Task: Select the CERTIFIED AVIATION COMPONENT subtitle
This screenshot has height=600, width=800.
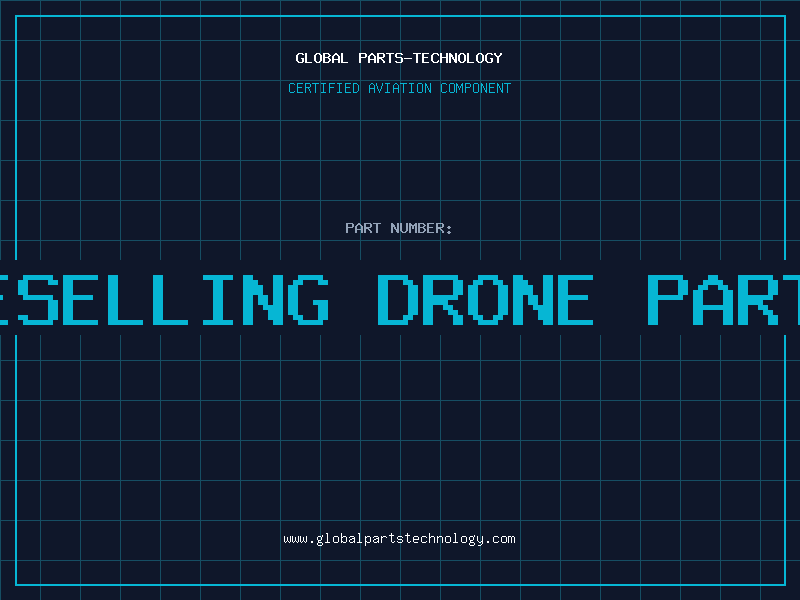Action: [399, 88]
